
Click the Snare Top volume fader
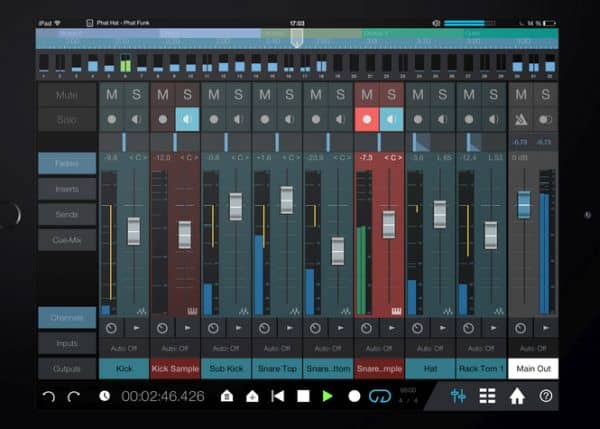pos(287,200)
